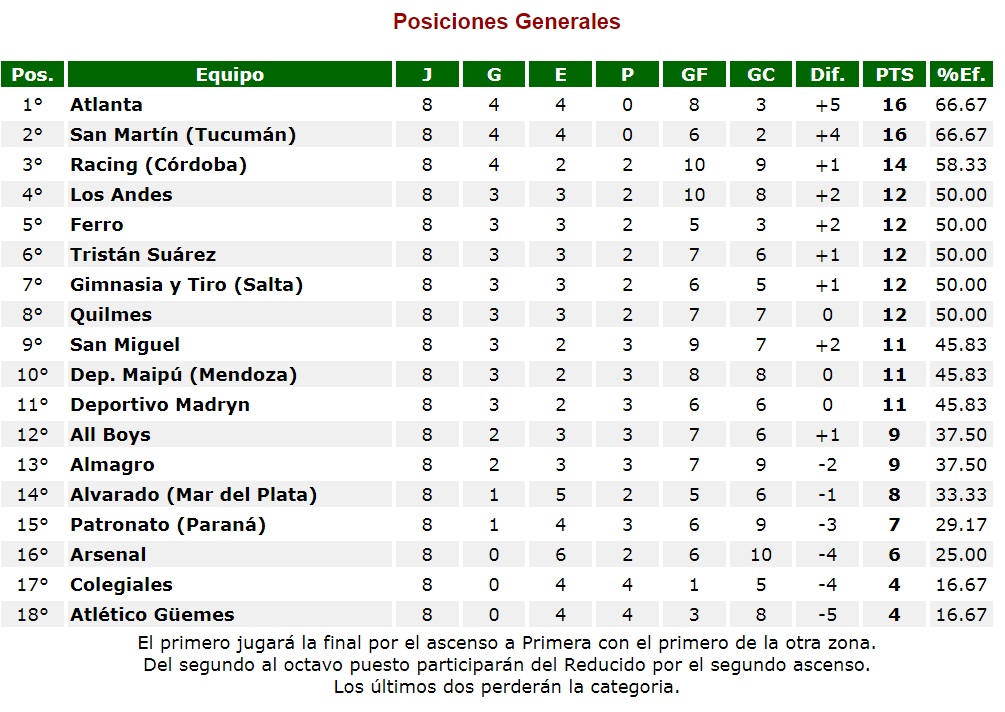
Task: Click the %Ef. column header
Action: click(961, 75)
